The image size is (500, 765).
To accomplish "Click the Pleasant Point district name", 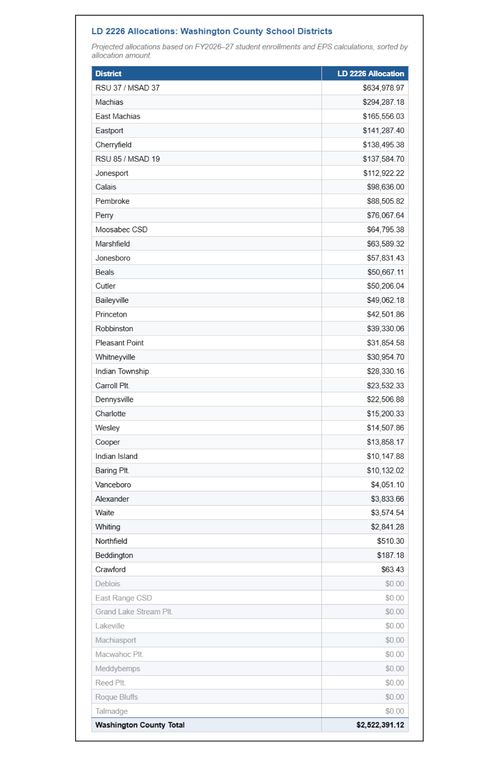I will point(120,343).
